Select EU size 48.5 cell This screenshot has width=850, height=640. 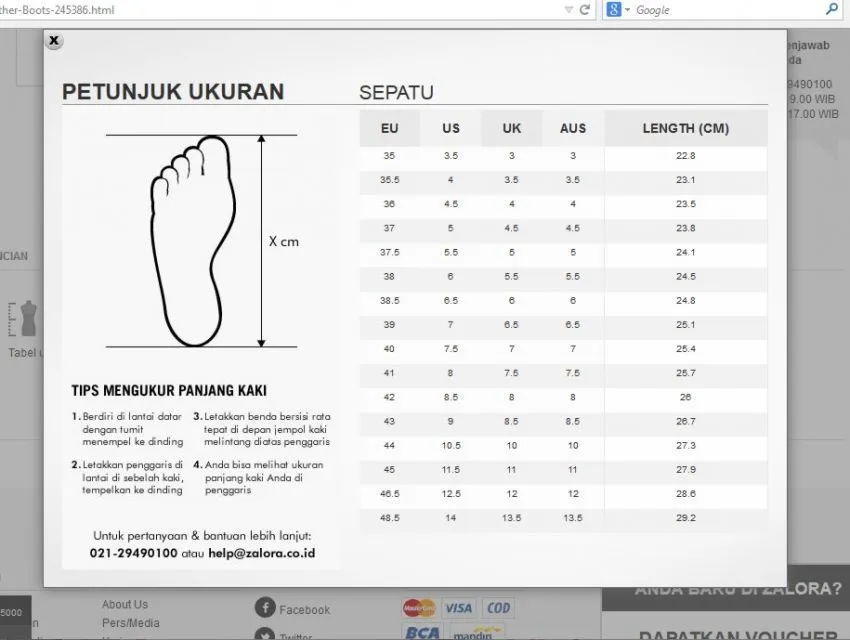389,518
